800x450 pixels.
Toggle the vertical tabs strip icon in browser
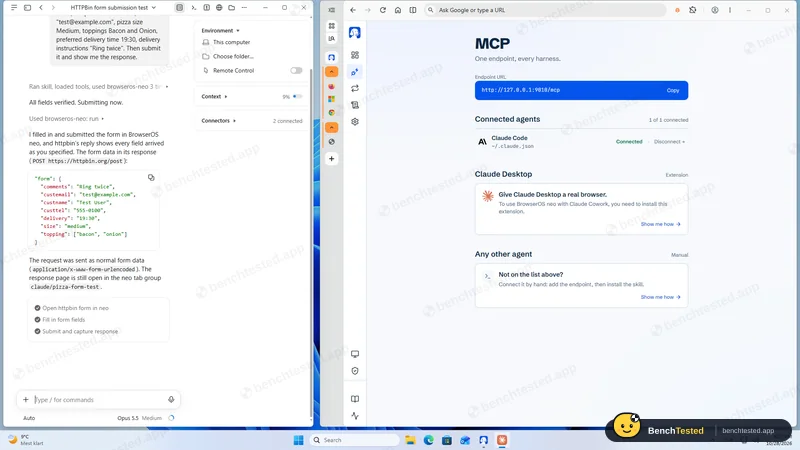[x=332, y=10]
